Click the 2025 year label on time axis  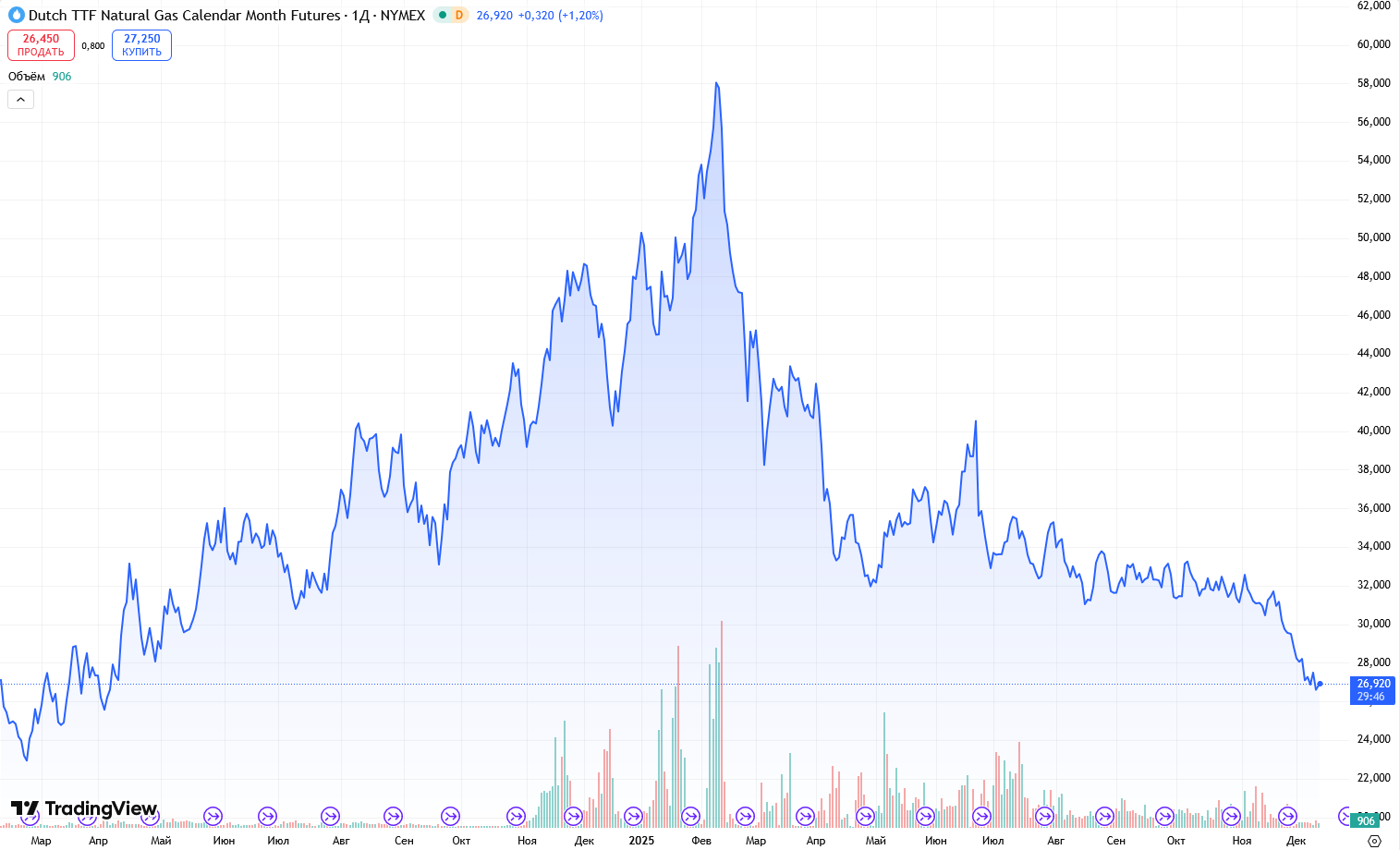[x=641, y=841]
